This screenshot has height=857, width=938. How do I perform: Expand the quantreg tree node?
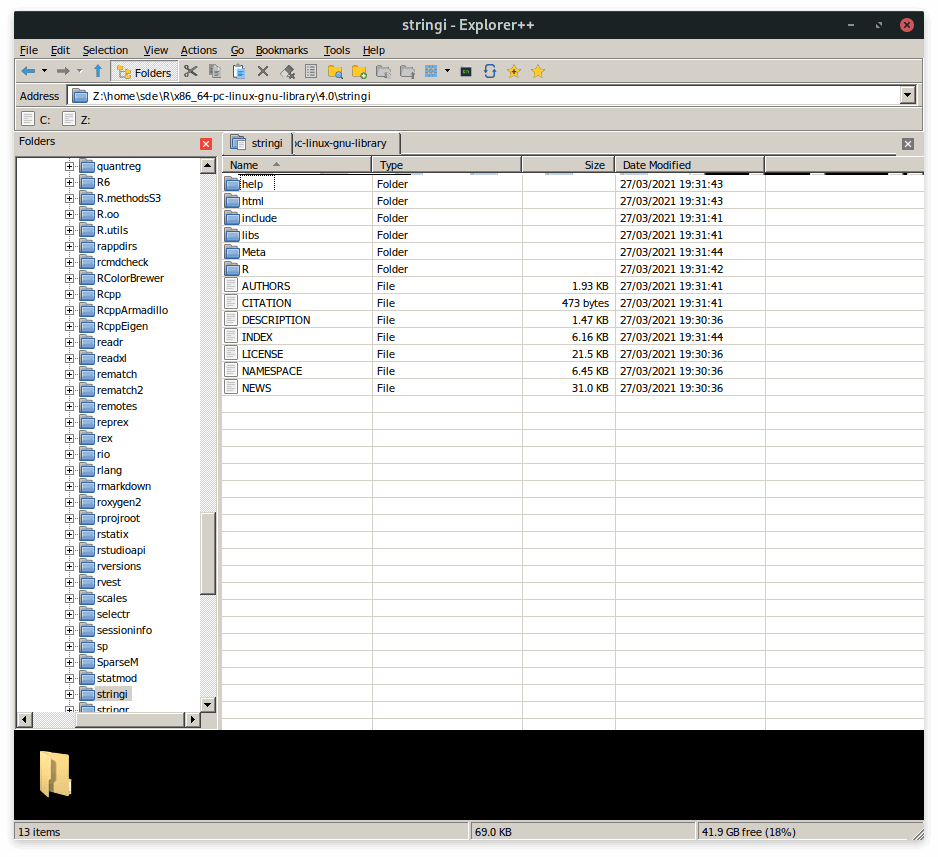[x=69, y=166]
